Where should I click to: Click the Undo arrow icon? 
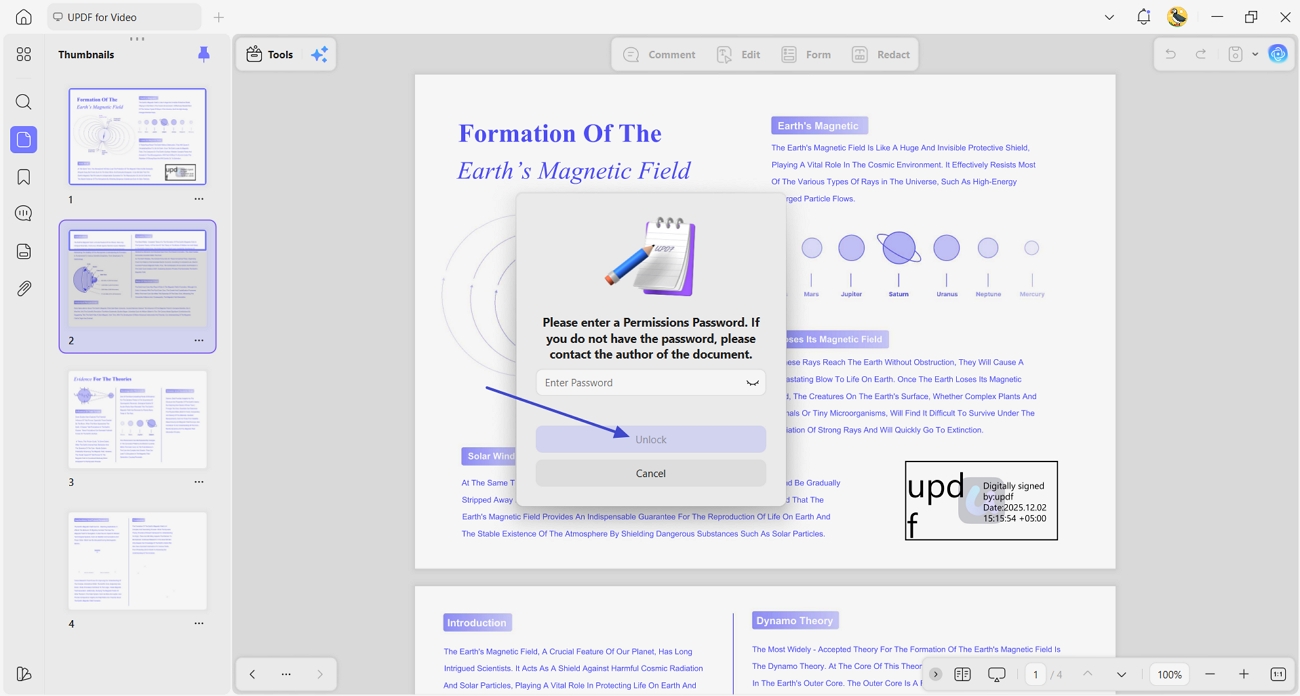point(1170,54)
